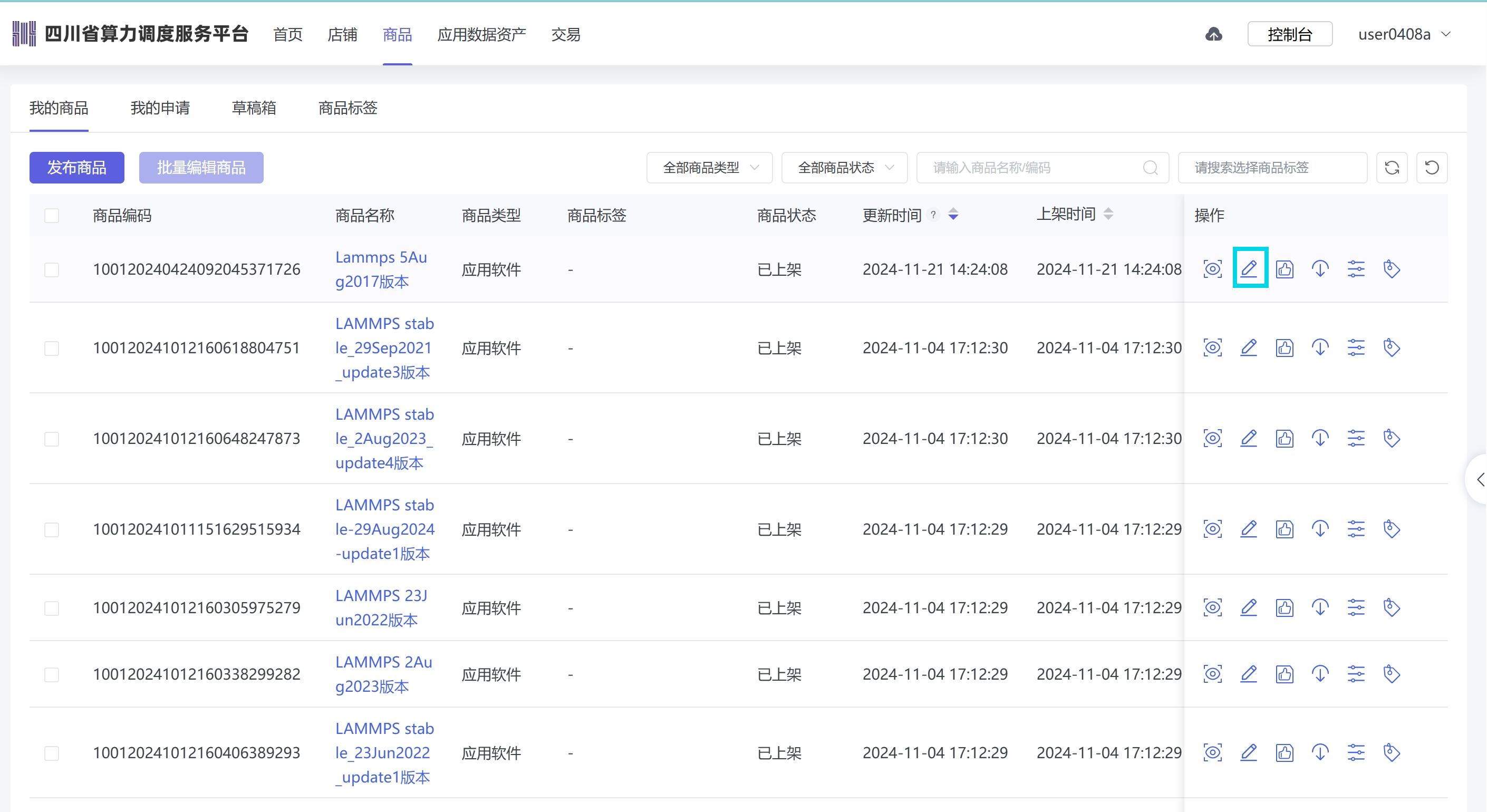1487x812 pixels.
Task: Click thumbs-up recommend icon for Lammps 5Aug2017
Action: tap(1285, 269)
